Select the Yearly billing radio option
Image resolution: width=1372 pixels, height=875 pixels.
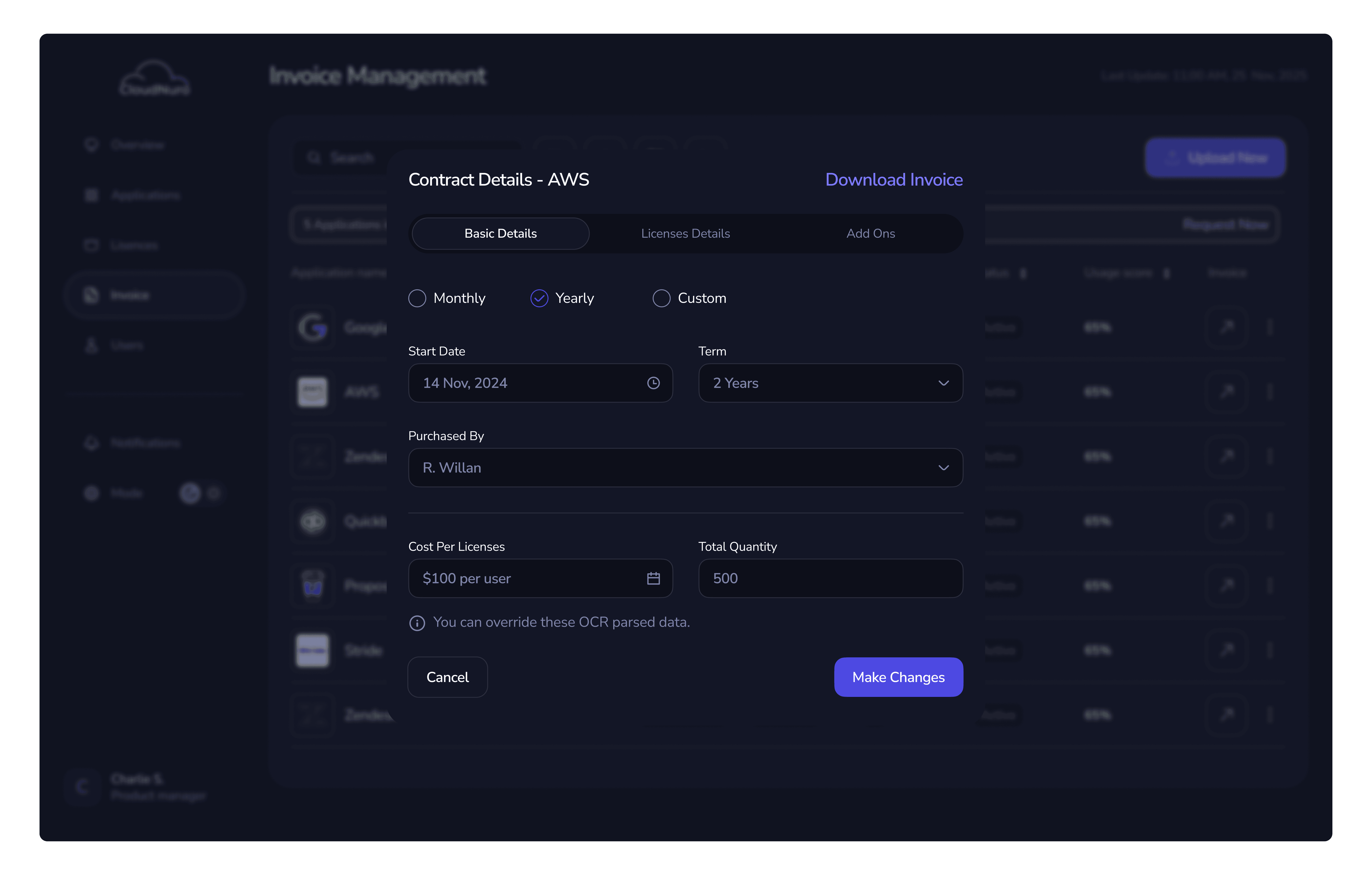pos(539,298)
